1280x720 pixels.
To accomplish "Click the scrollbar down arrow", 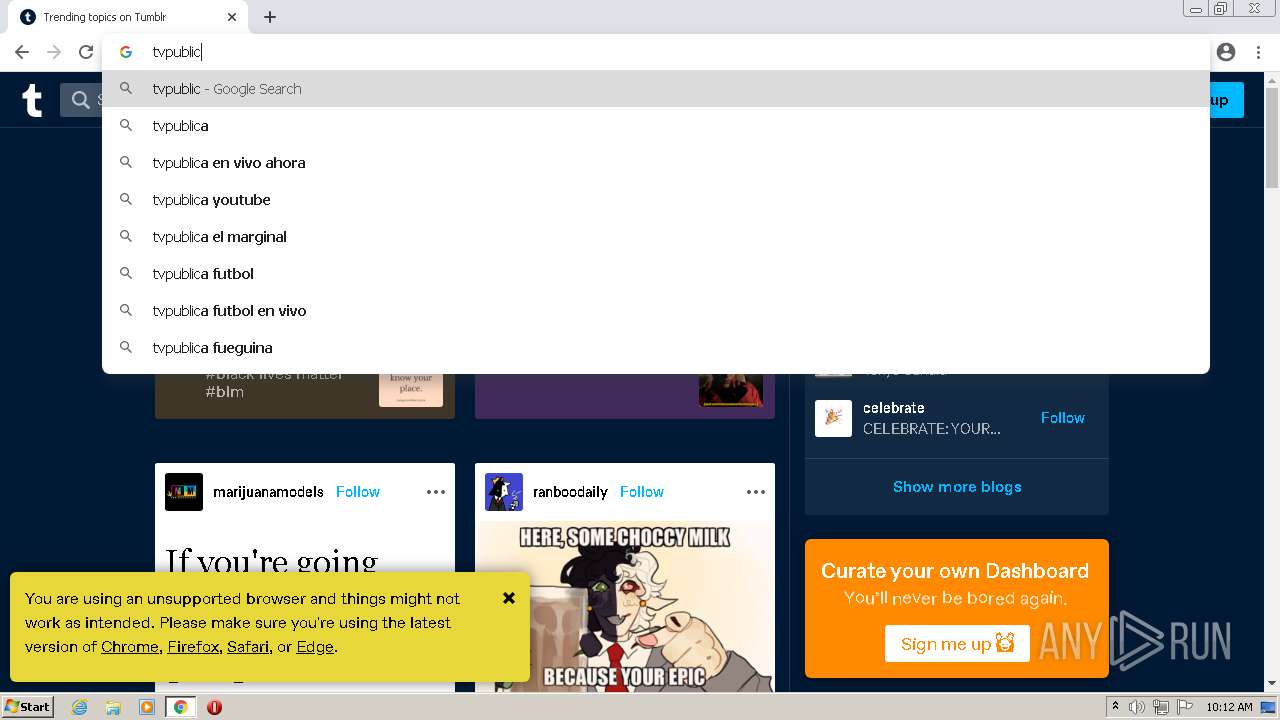I will pos(1272,684).
